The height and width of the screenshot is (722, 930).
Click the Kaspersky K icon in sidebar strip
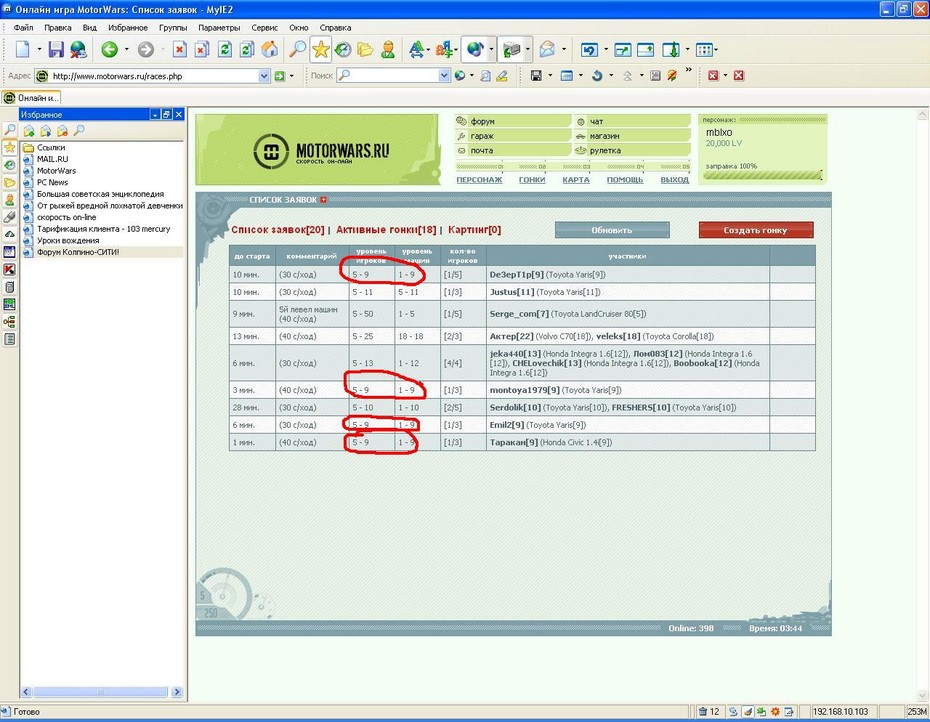pyautogui.click(x=9, y=269)
